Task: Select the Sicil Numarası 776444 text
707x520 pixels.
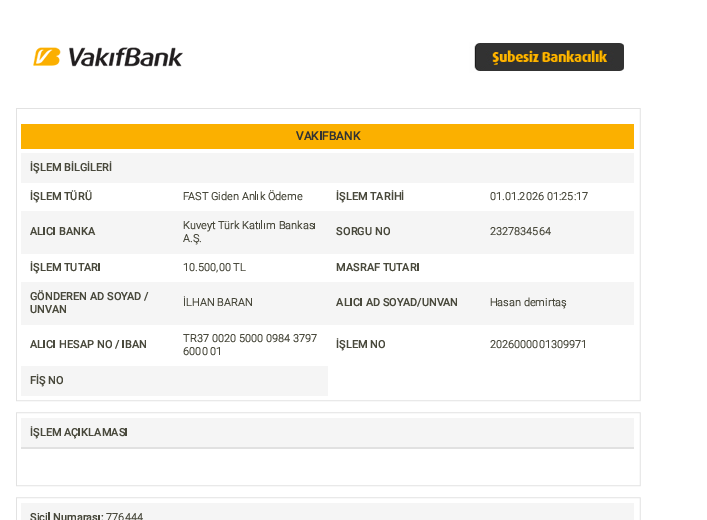Action: pos(86,515)
